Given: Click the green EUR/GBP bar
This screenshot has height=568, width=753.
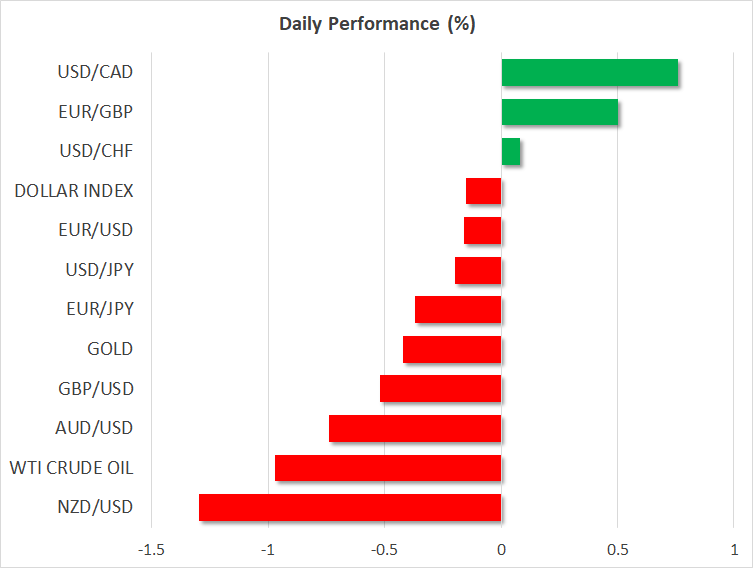Looking at the screenshot, I should 559,112.
